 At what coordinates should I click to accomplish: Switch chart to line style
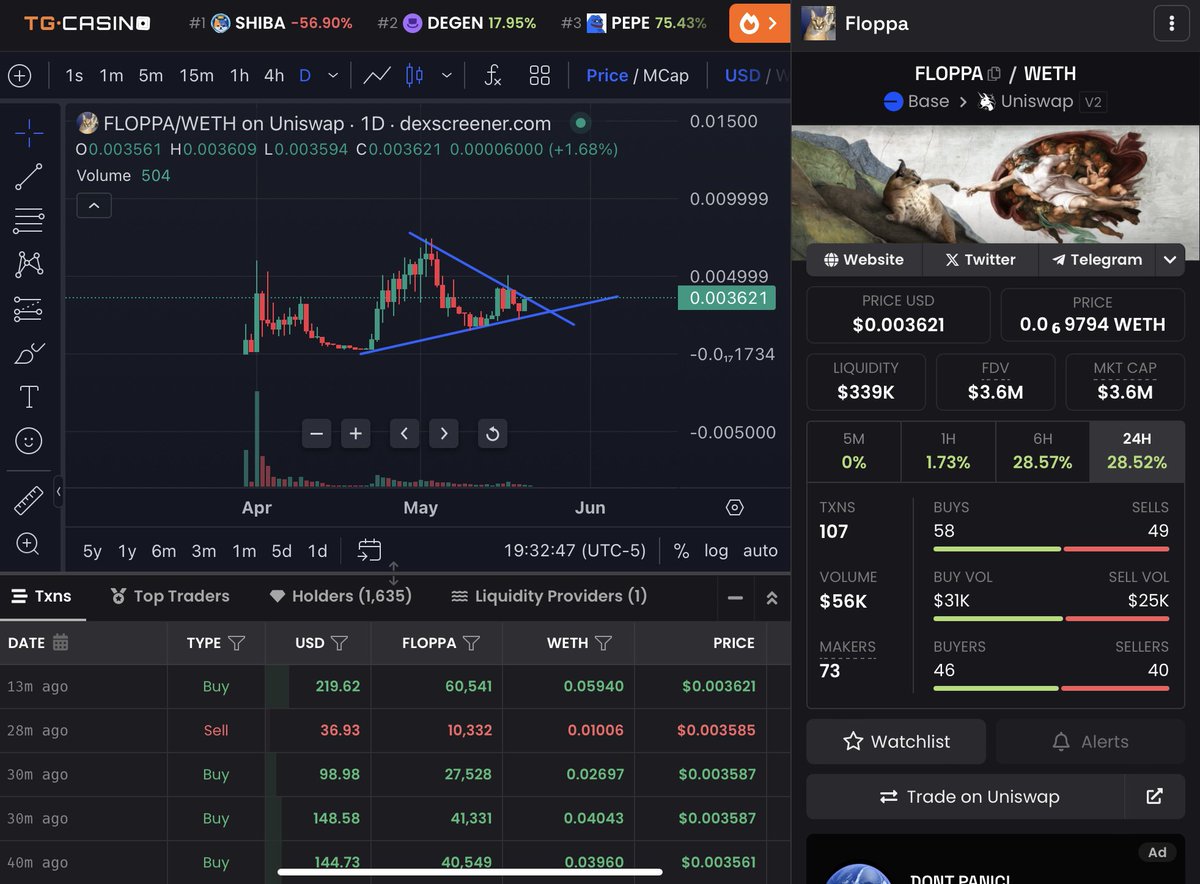(x=377, y=75)
